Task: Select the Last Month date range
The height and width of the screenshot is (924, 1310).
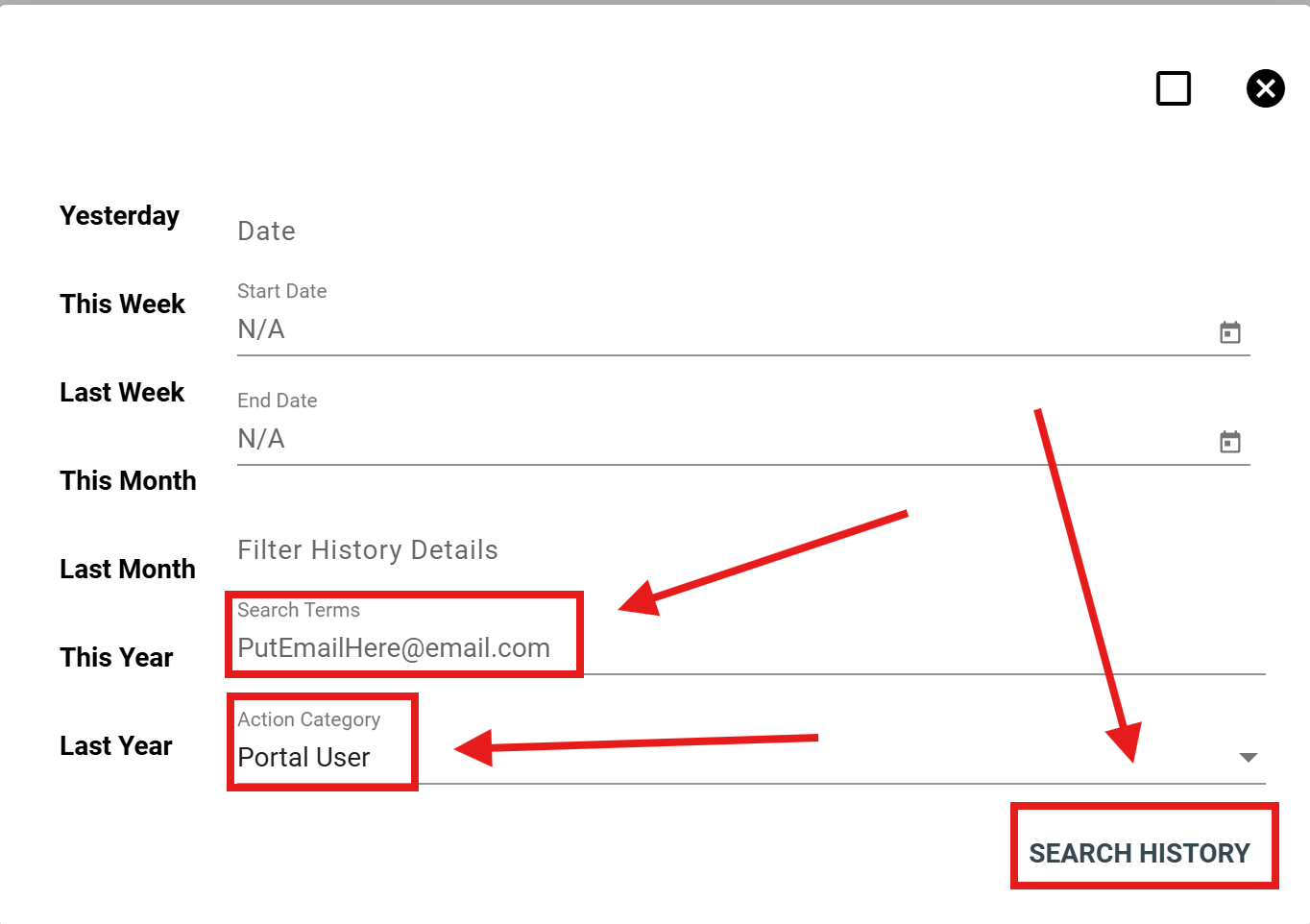Action: point(127,569)
